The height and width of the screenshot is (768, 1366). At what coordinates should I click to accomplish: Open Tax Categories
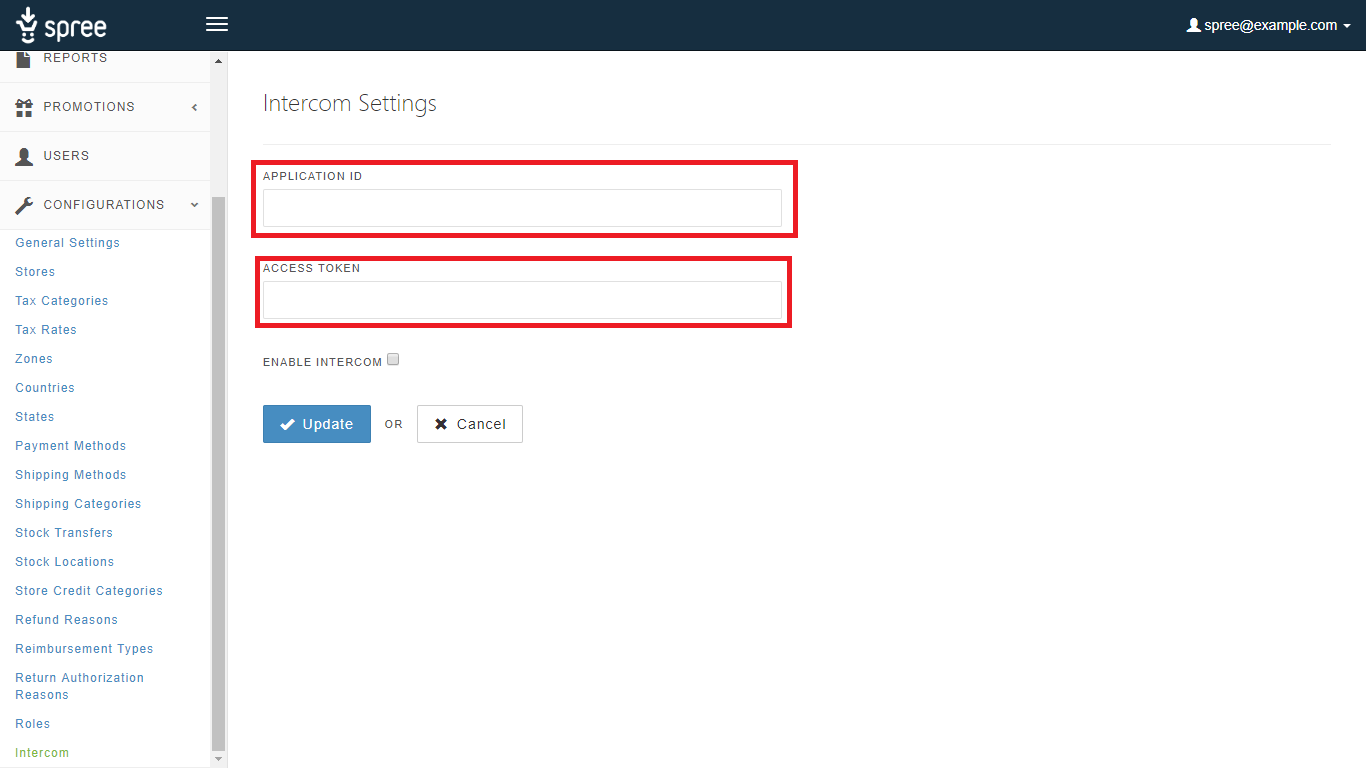(62, 301)
